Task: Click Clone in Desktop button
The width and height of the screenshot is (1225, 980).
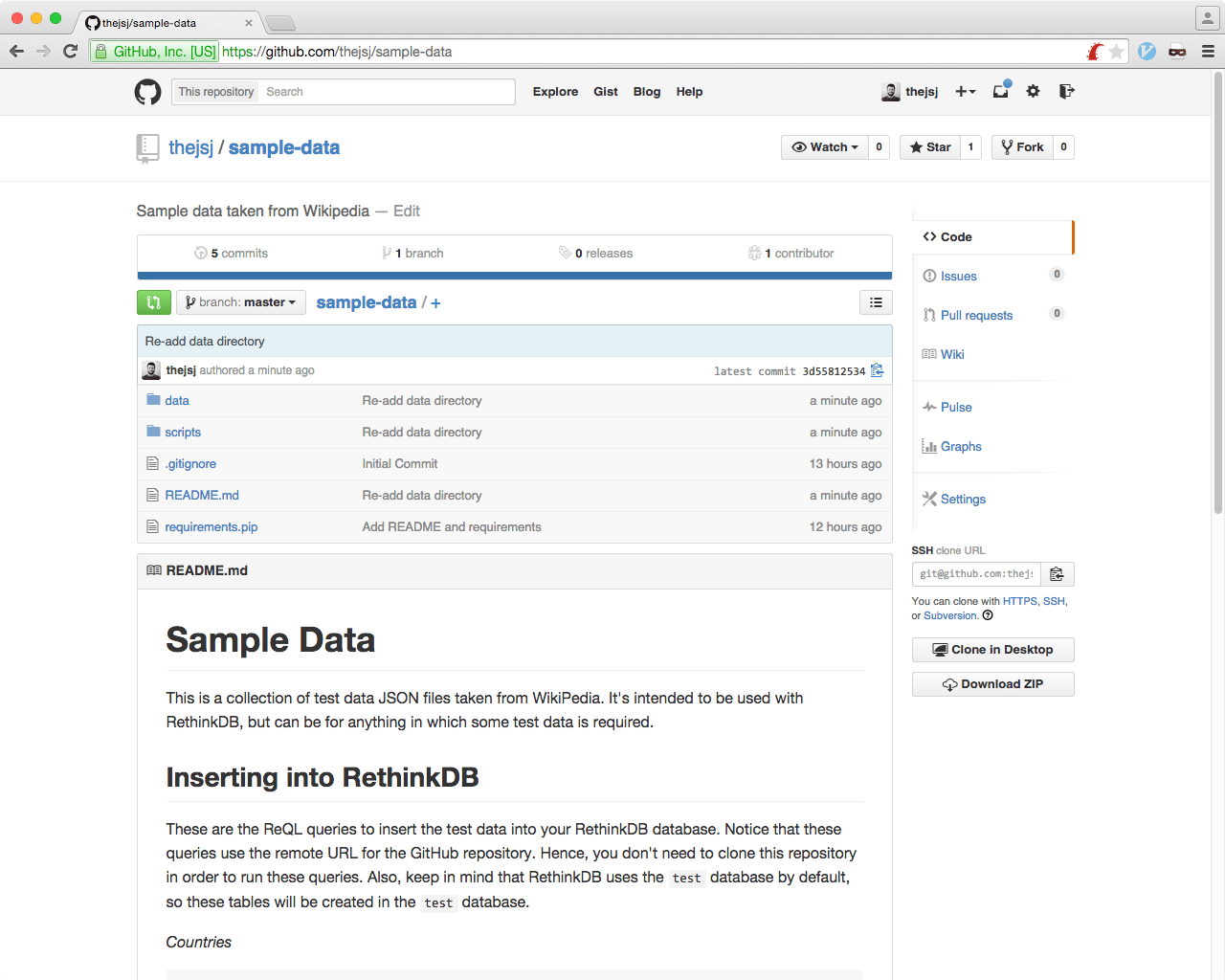Action: pyautogui.click(x=993, y=650)
